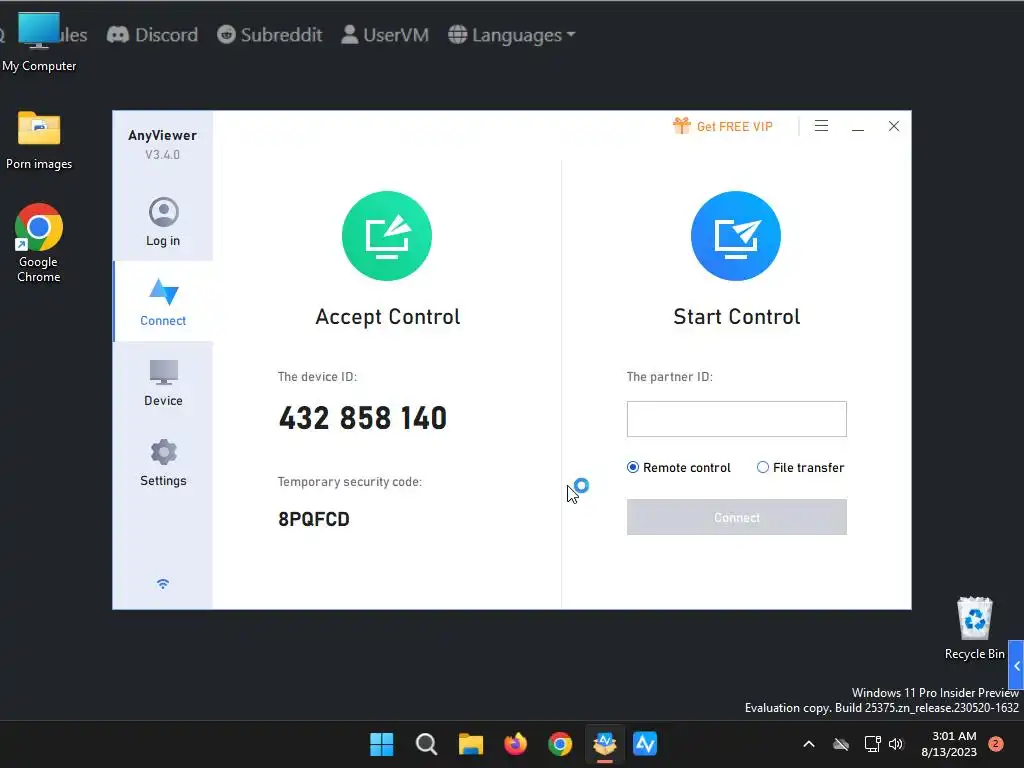Close the AnyViewer window
Image resolution: width=1024 pixels, height=768 pixels.
coord(894,126)
